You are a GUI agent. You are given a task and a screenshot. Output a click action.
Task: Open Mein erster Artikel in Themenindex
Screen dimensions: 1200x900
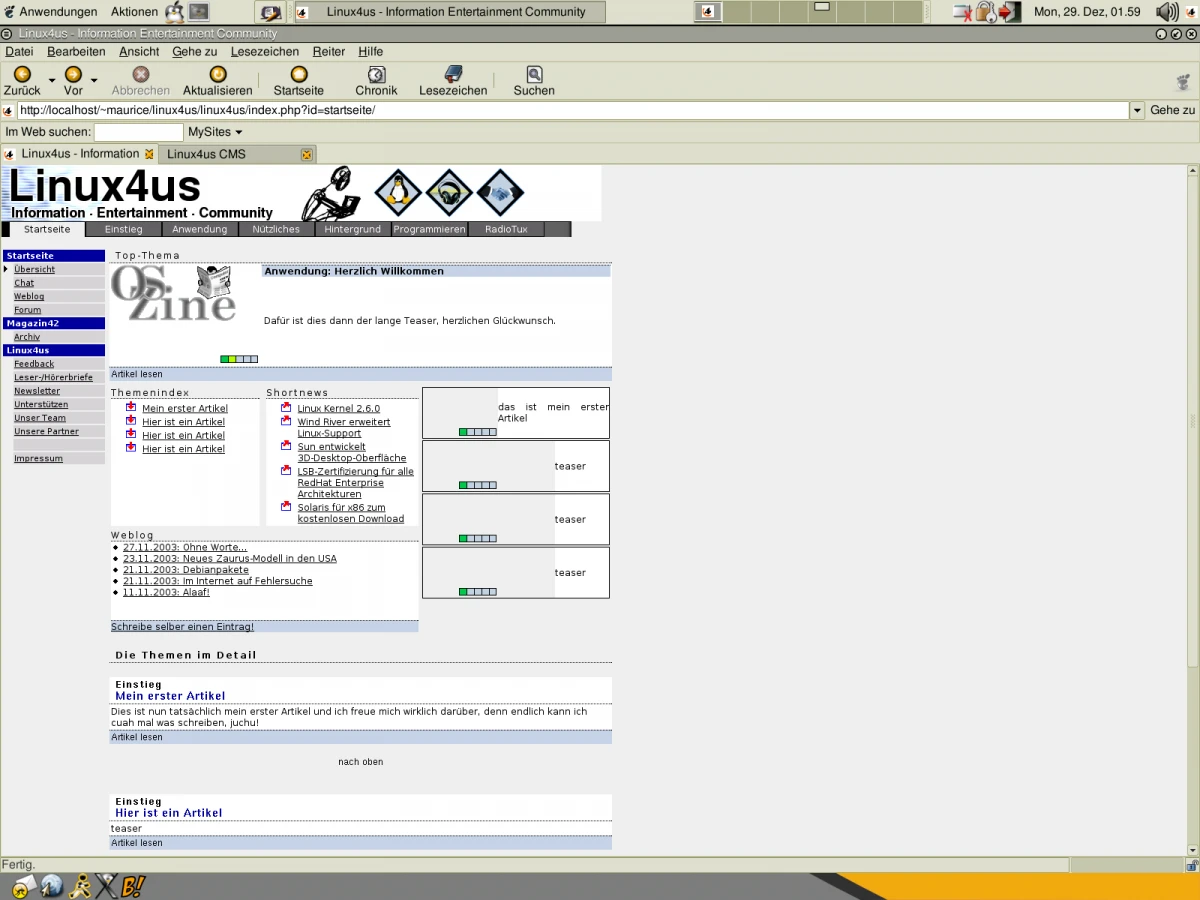pyautogui.click(x=185, y=408)
